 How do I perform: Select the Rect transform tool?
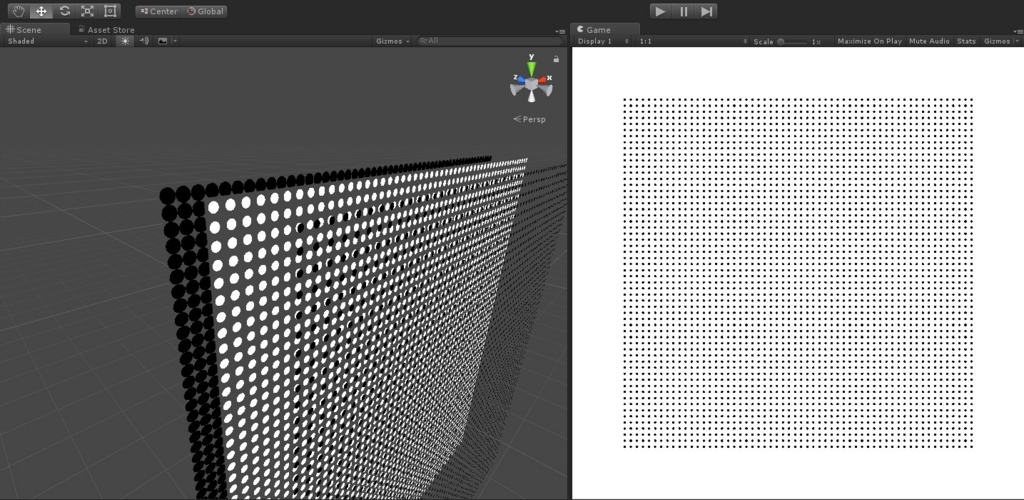pos(110,11)
